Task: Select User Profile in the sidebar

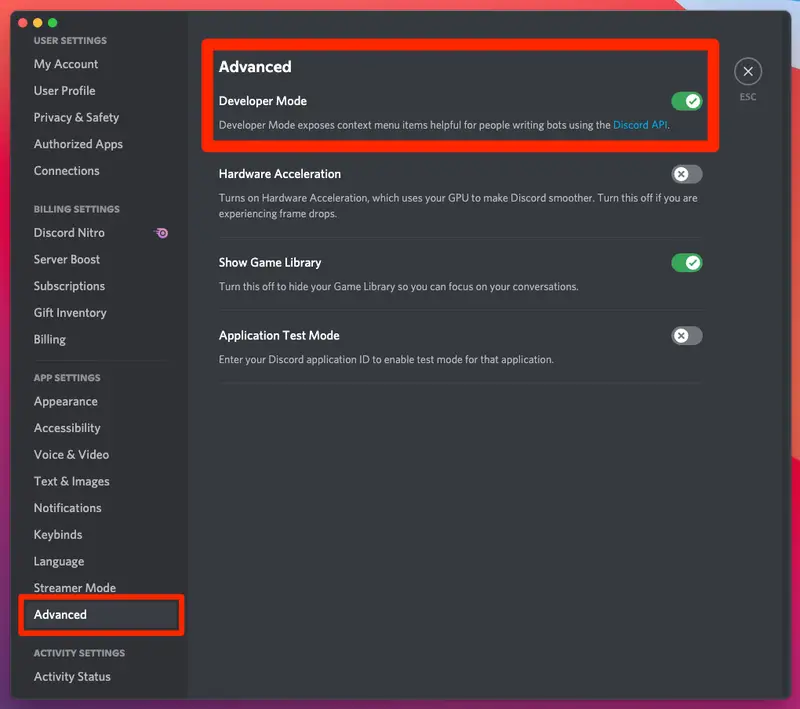Action: click(62, 90)
